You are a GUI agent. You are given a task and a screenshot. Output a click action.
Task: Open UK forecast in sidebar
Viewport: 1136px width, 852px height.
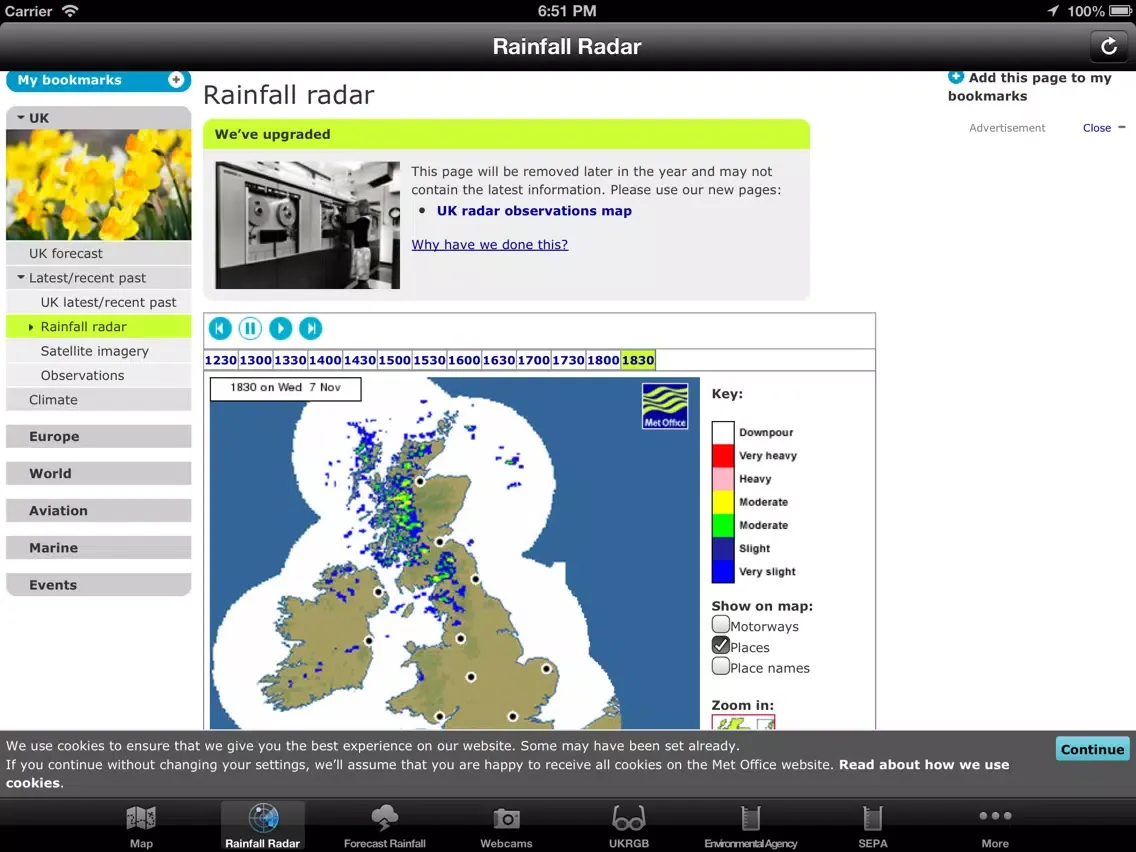(99, 254)
